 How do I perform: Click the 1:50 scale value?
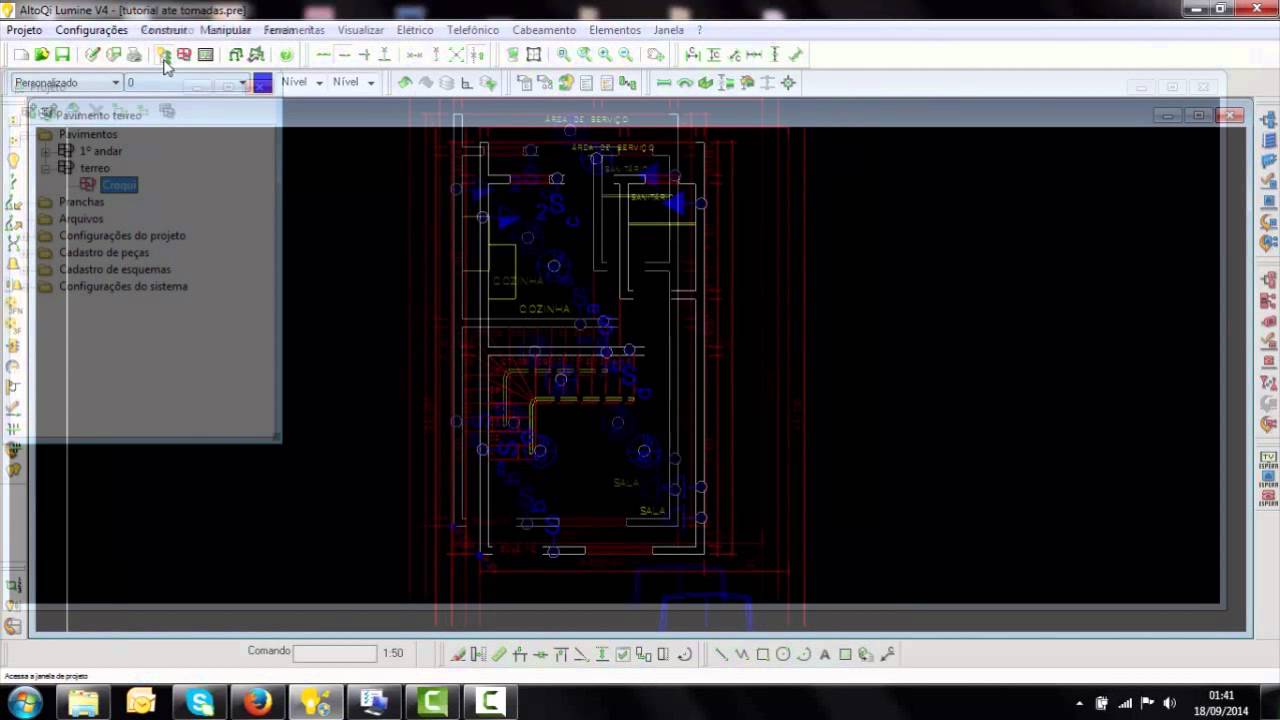coord(393,653)
